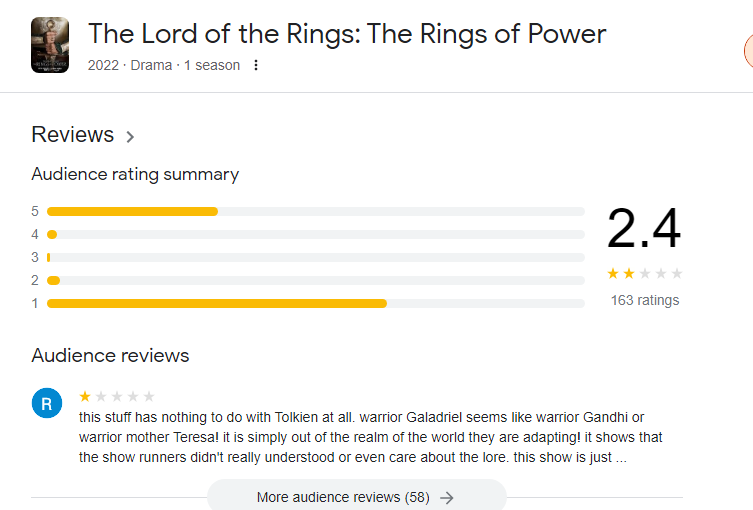
Task: Click the 163 ratings count
Action: click(644, 300)
